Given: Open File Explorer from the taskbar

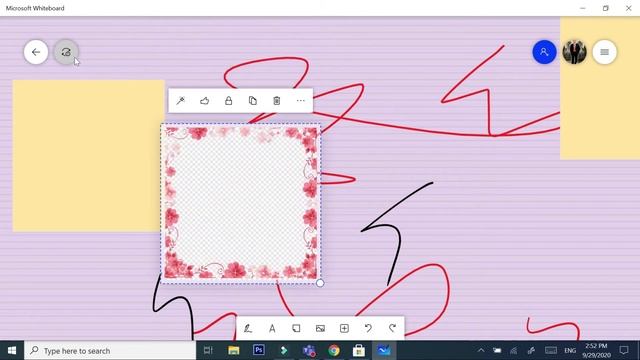Looking at the screenshot, I should [233, 350].
